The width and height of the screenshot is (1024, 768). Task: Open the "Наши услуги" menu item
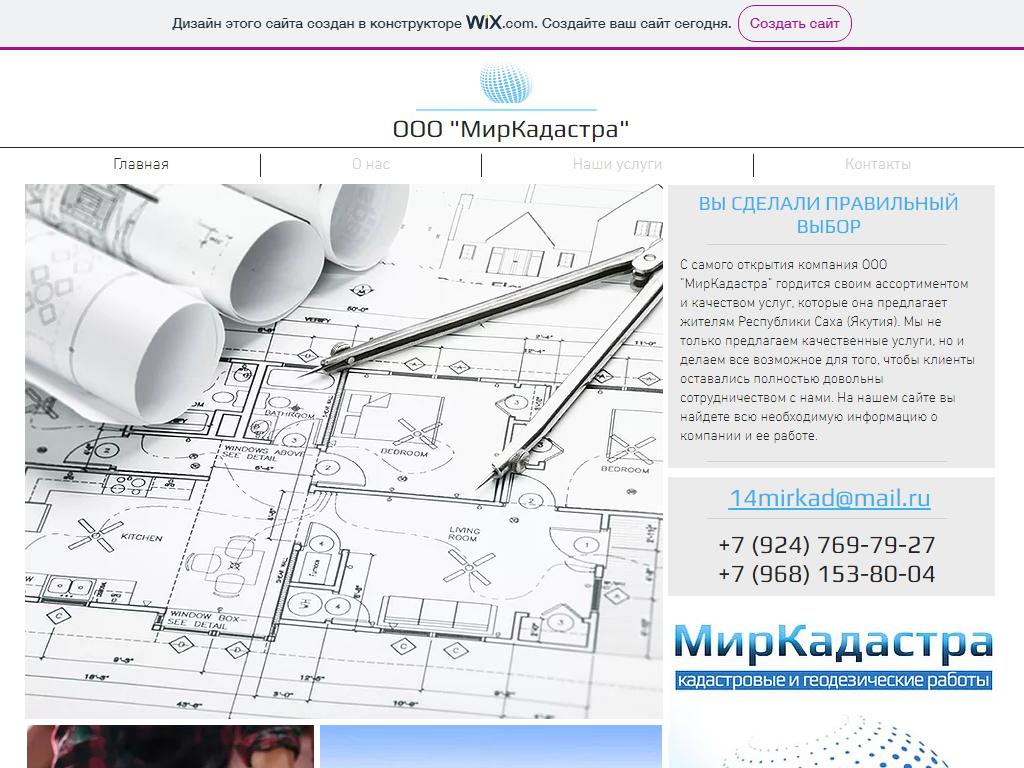(617, 165)
